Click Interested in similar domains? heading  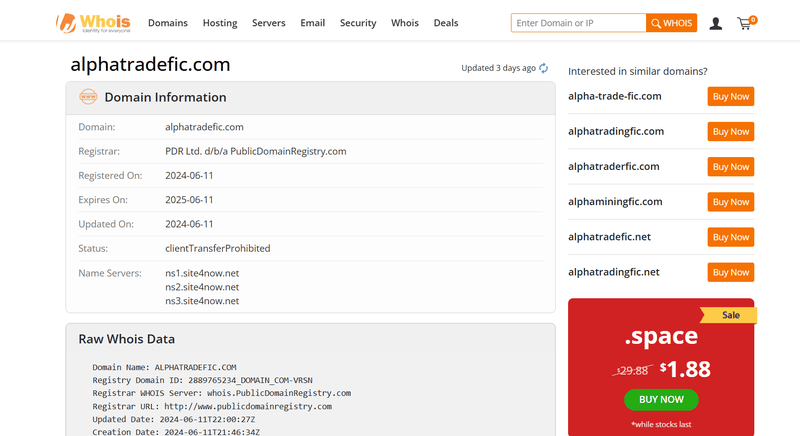[x=638, y=71]
